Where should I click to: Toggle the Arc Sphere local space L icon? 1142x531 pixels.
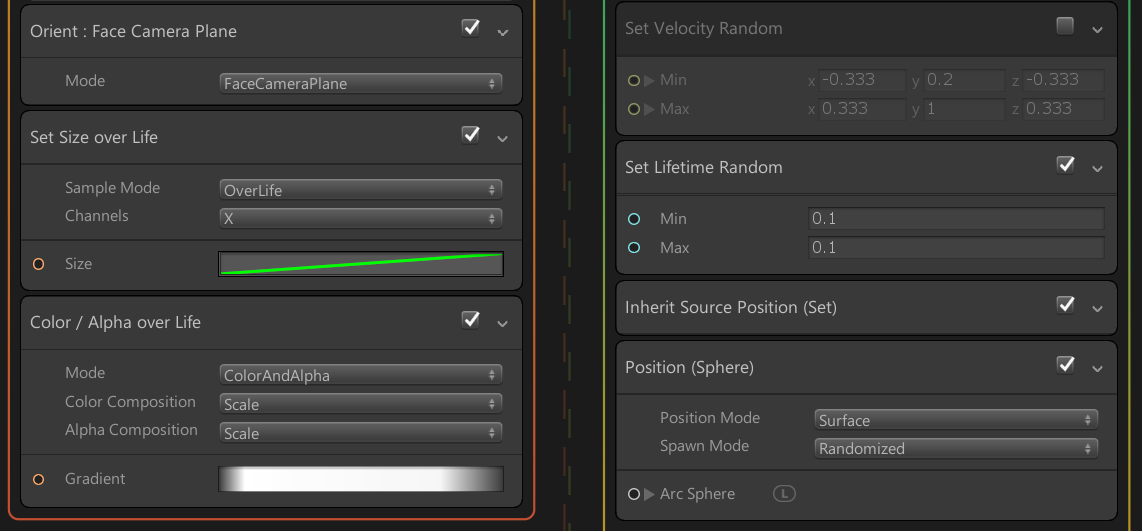click(x=784, y=494)
